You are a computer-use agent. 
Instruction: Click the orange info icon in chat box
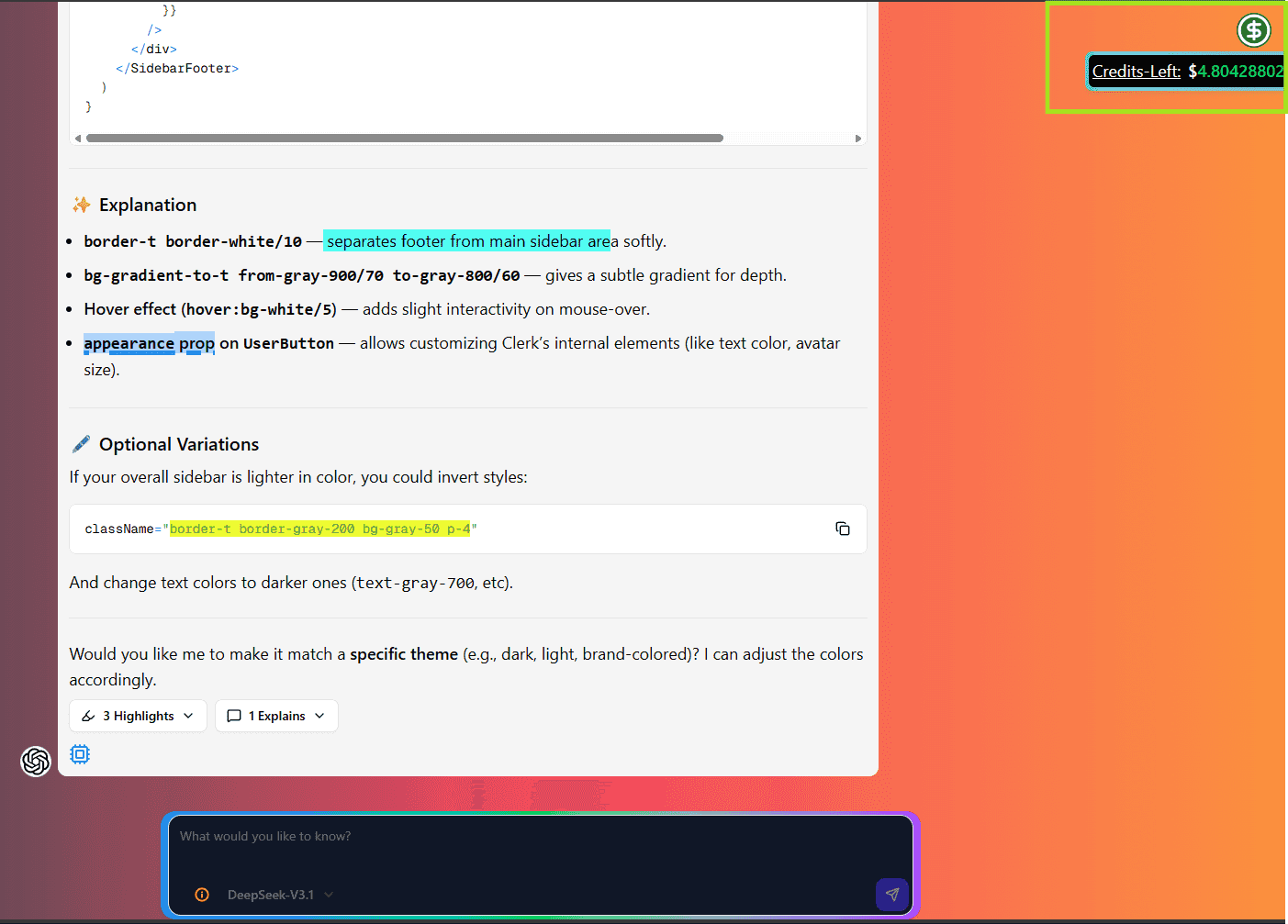202,895
